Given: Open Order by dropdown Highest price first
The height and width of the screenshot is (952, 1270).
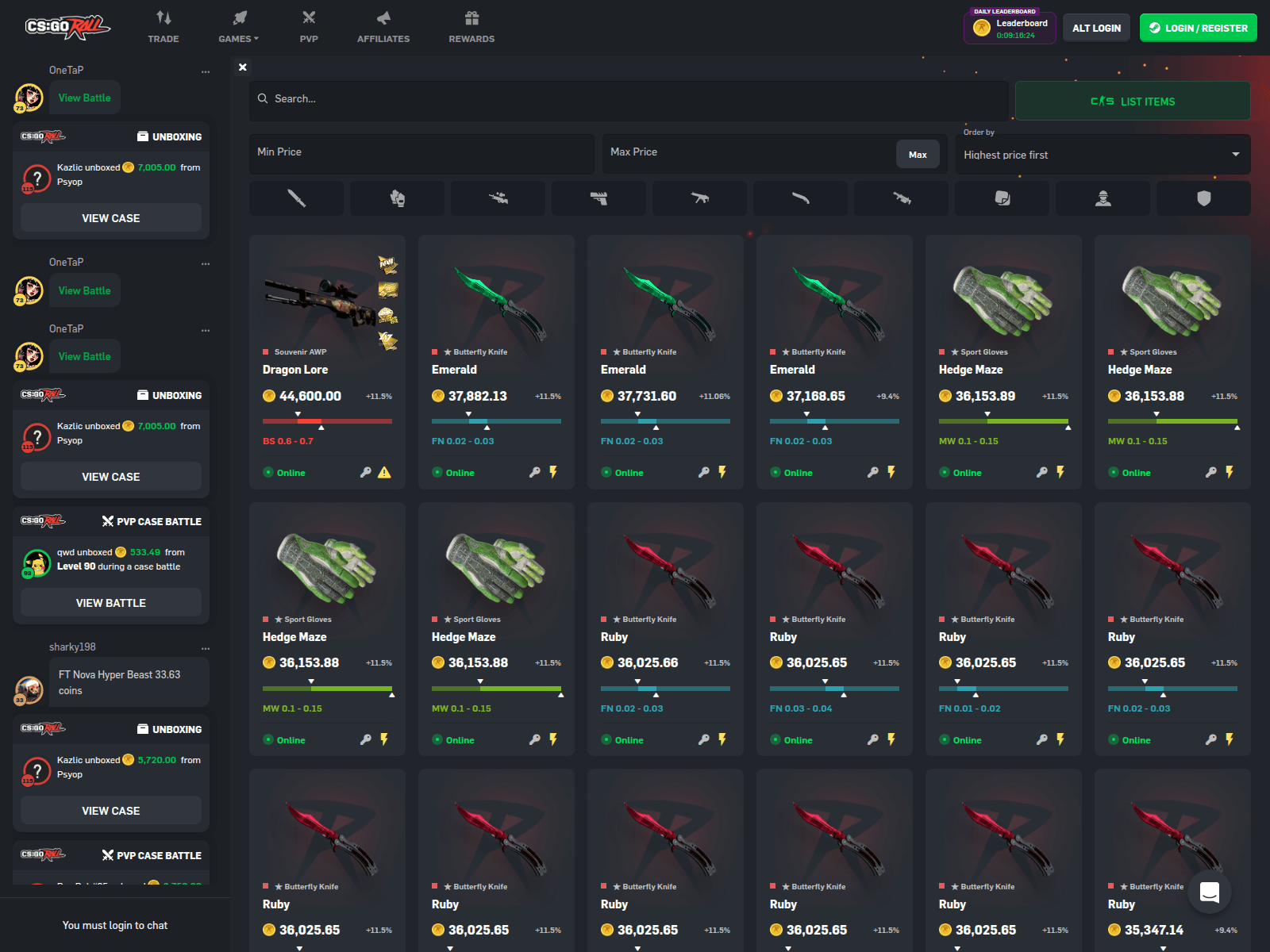Looking at the screenshot, I should tap(1103, 154).
